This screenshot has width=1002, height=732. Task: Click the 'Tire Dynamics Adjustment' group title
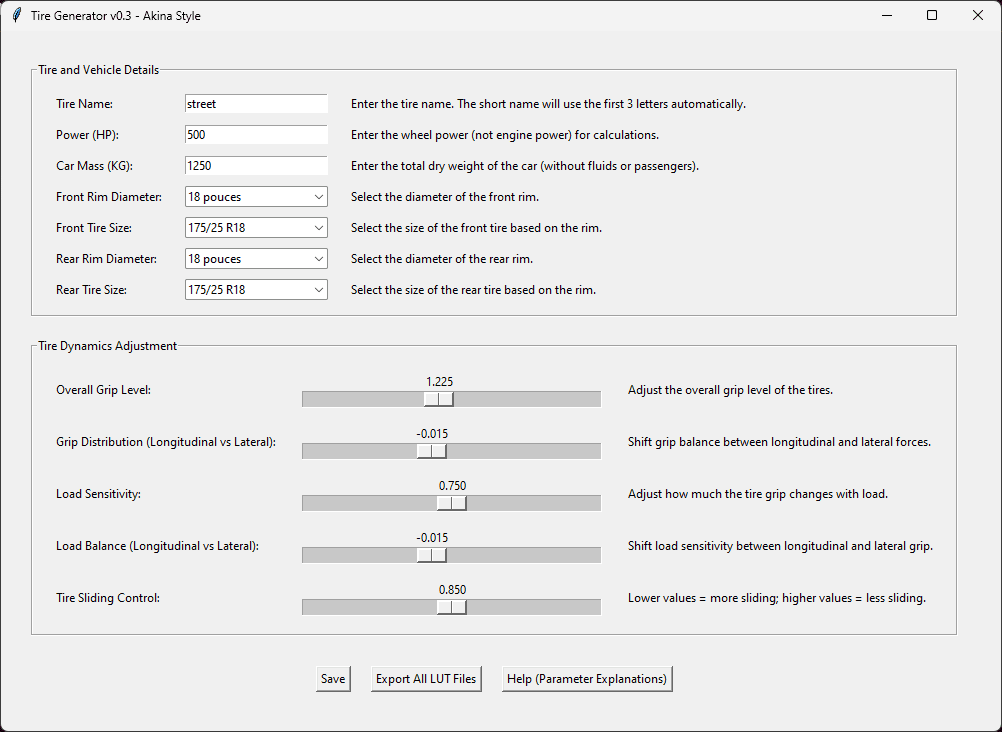coord(107,346)
